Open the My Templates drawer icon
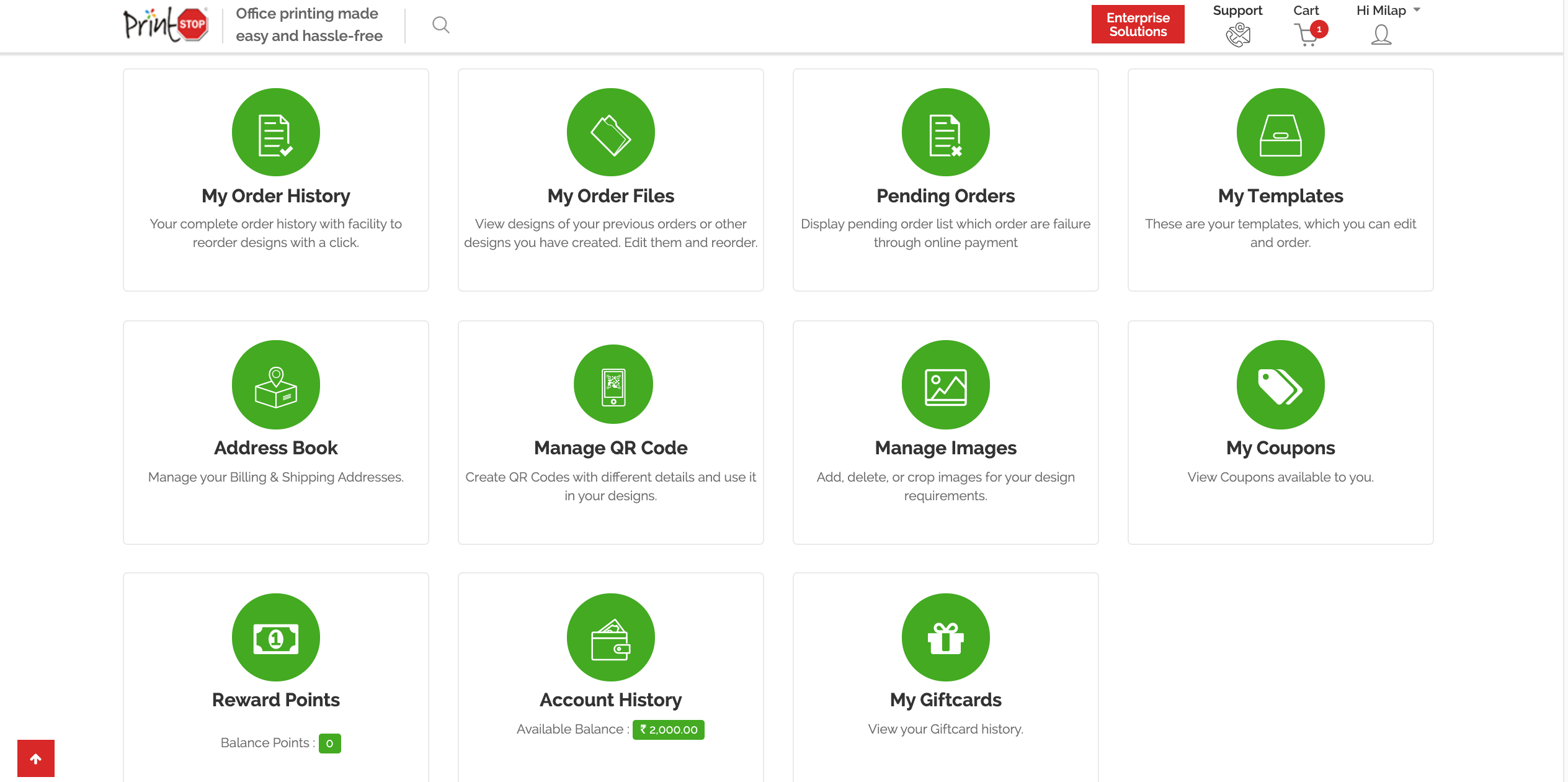1568x782 pixels. point(1280,132)
